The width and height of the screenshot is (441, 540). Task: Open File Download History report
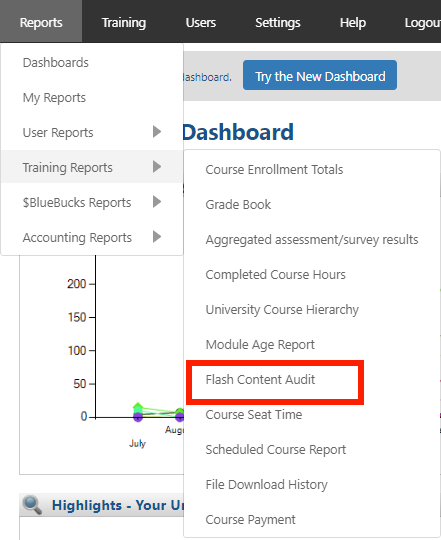click(266, 485)
